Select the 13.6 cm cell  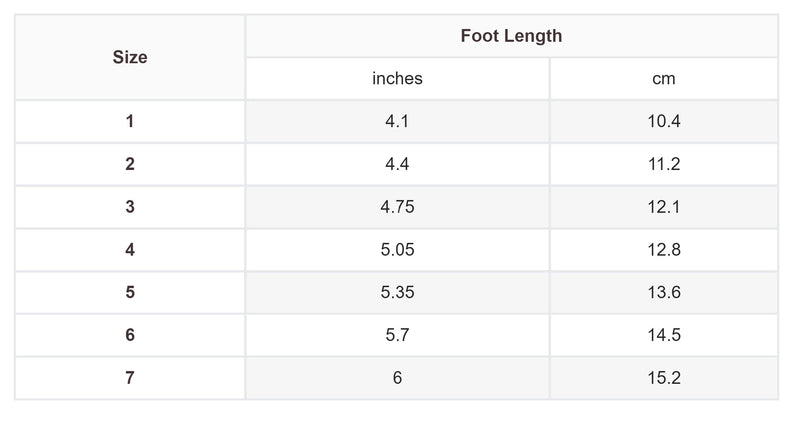pos(663,293)
